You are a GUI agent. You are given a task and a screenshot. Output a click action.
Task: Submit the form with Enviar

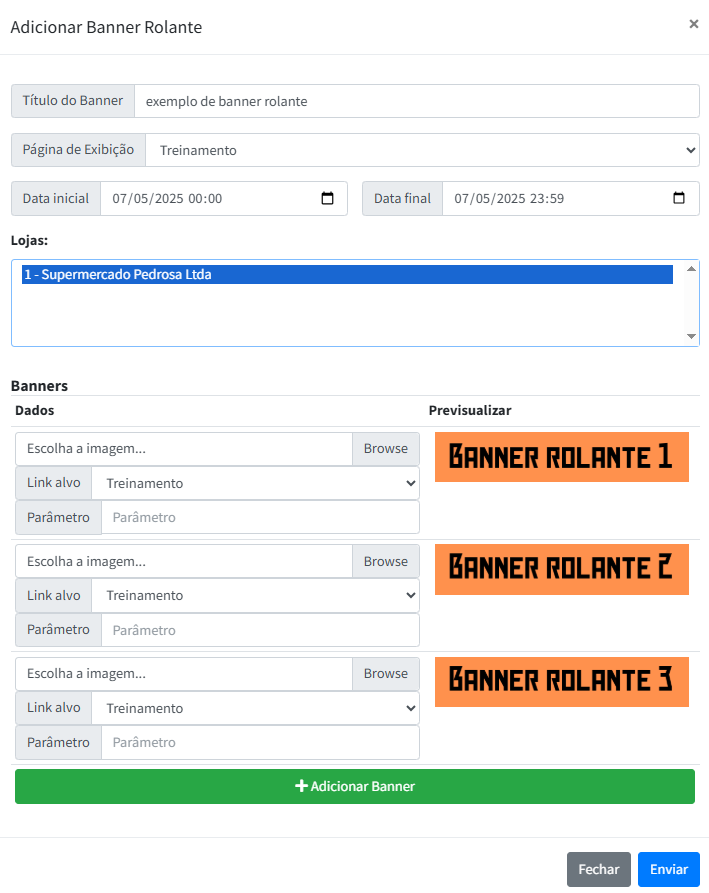(x=668, y=869)
